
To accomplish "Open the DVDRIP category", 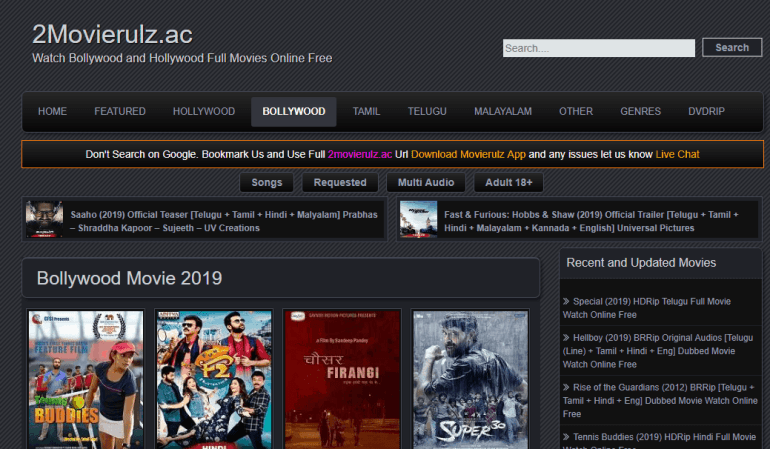I will tap(706, 111).
